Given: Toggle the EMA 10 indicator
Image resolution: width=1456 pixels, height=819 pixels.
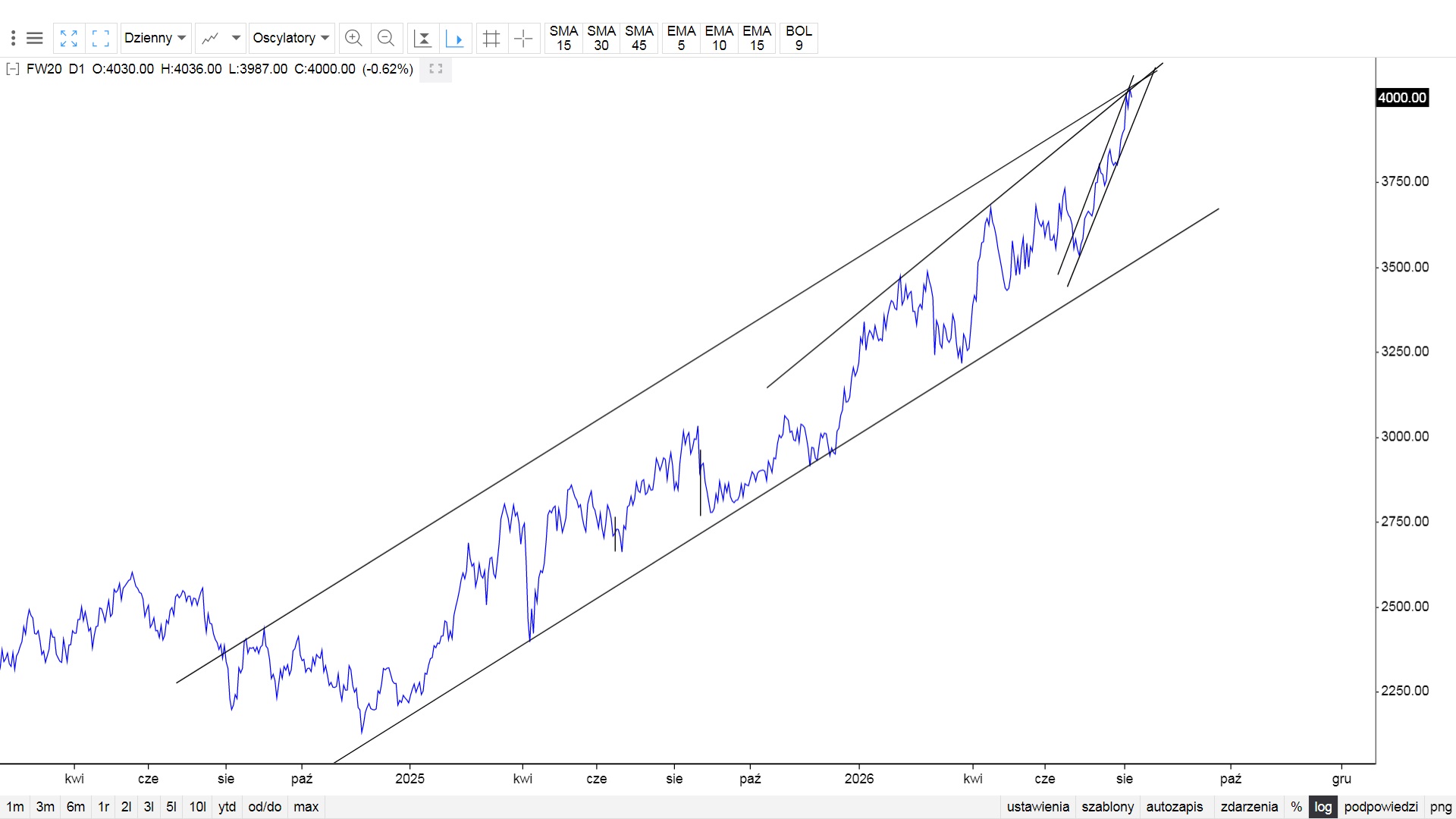Looking at the screenshot, I should 719,38.
